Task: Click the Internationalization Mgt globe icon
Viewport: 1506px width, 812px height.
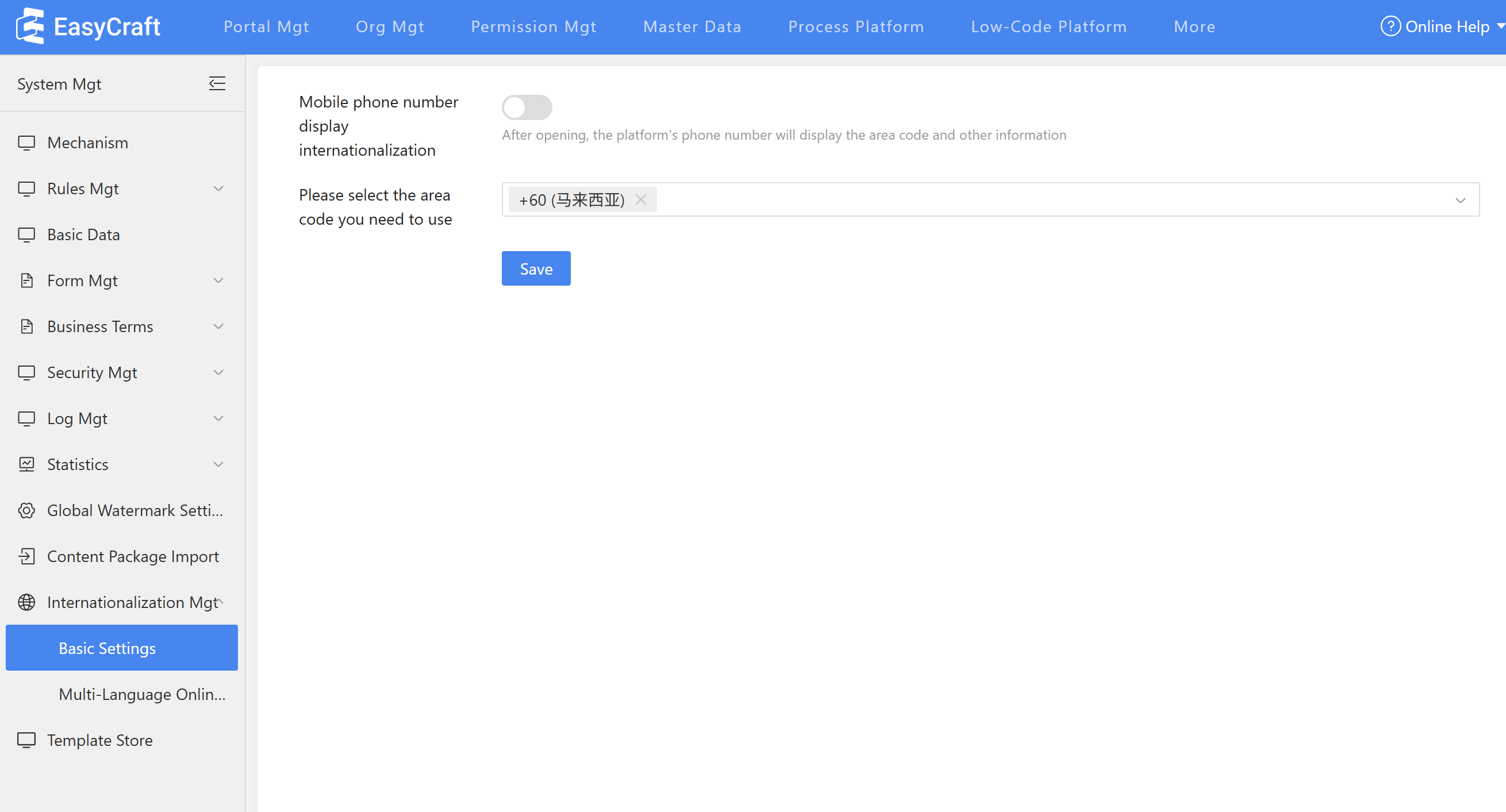Action: (x=26, y=602)
